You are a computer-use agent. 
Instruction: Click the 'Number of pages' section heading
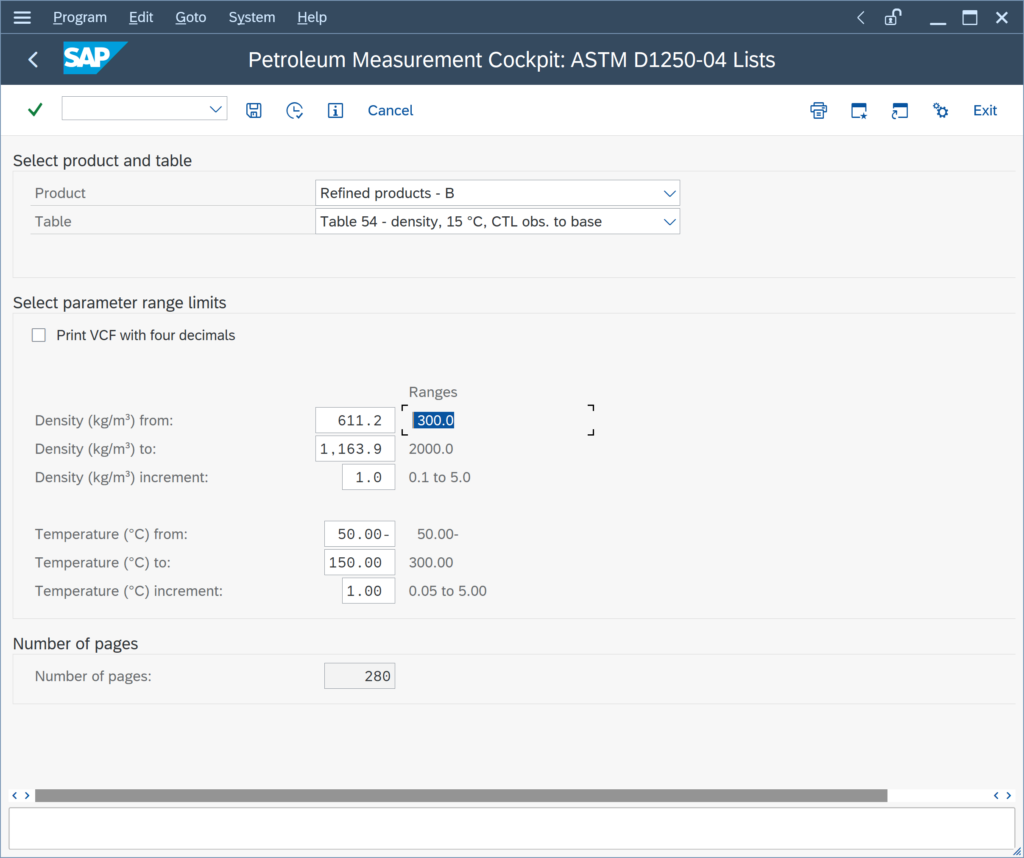point(76,644)
